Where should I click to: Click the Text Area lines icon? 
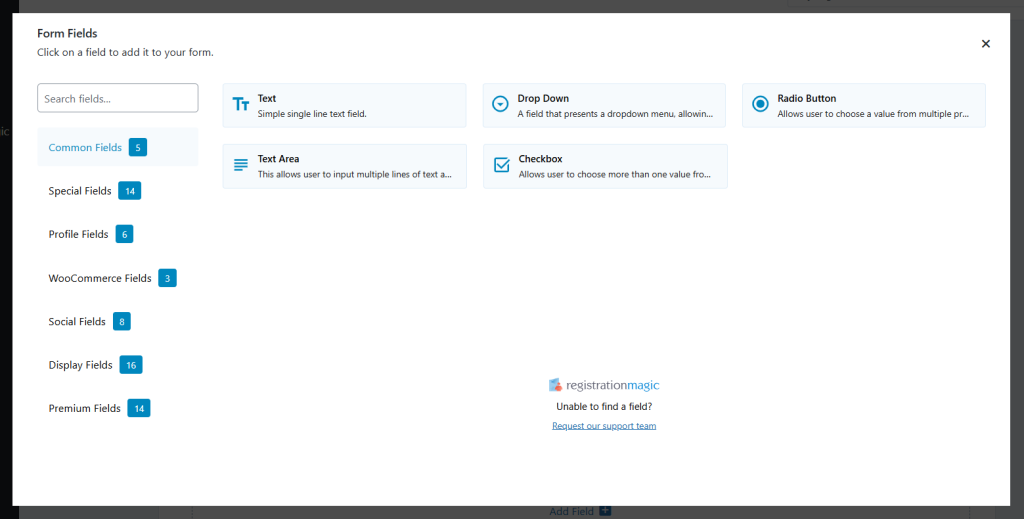[x=240, y=165]
